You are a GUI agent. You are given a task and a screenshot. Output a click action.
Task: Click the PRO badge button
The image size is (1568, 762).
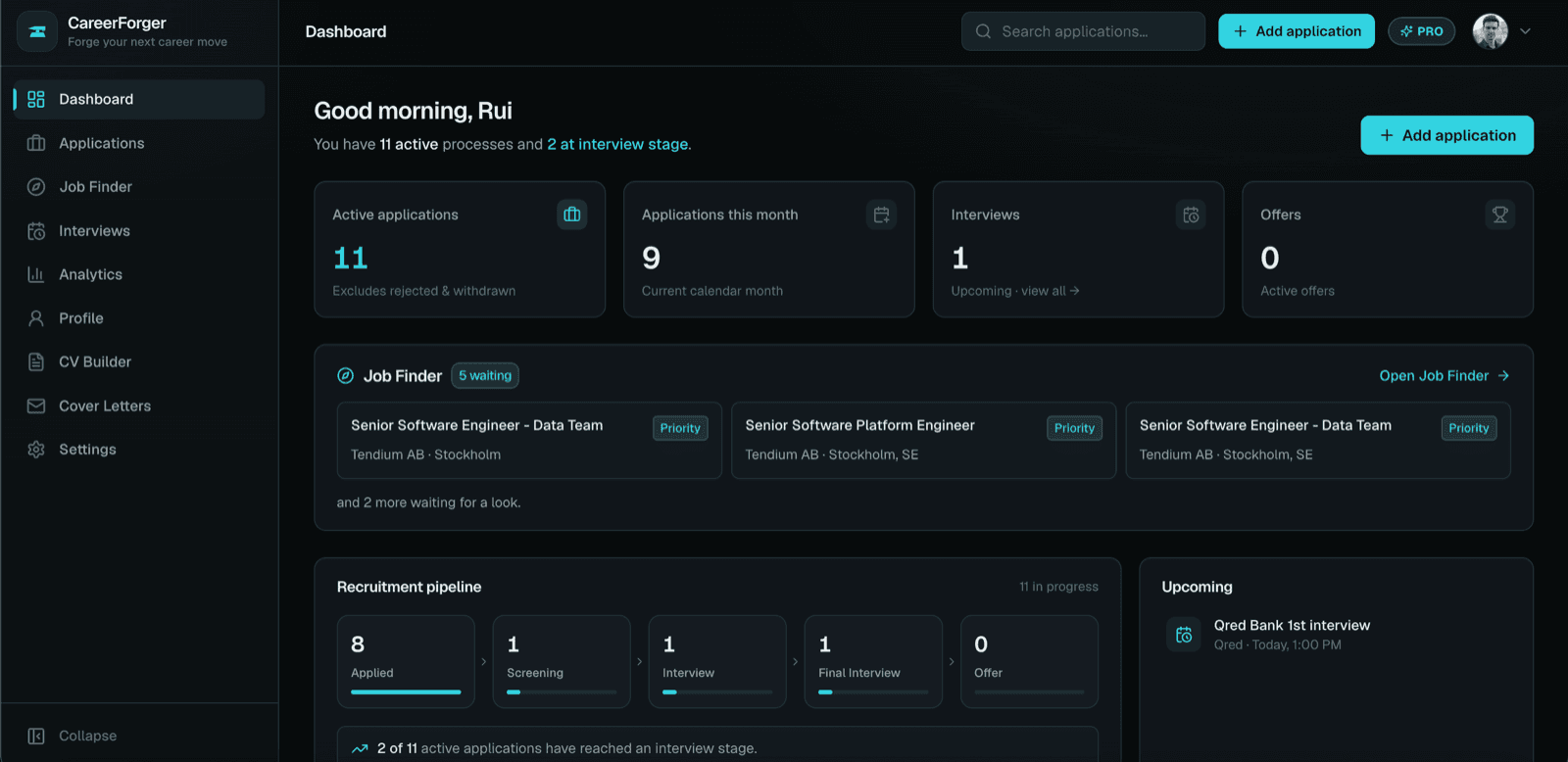click(1422, 31)
